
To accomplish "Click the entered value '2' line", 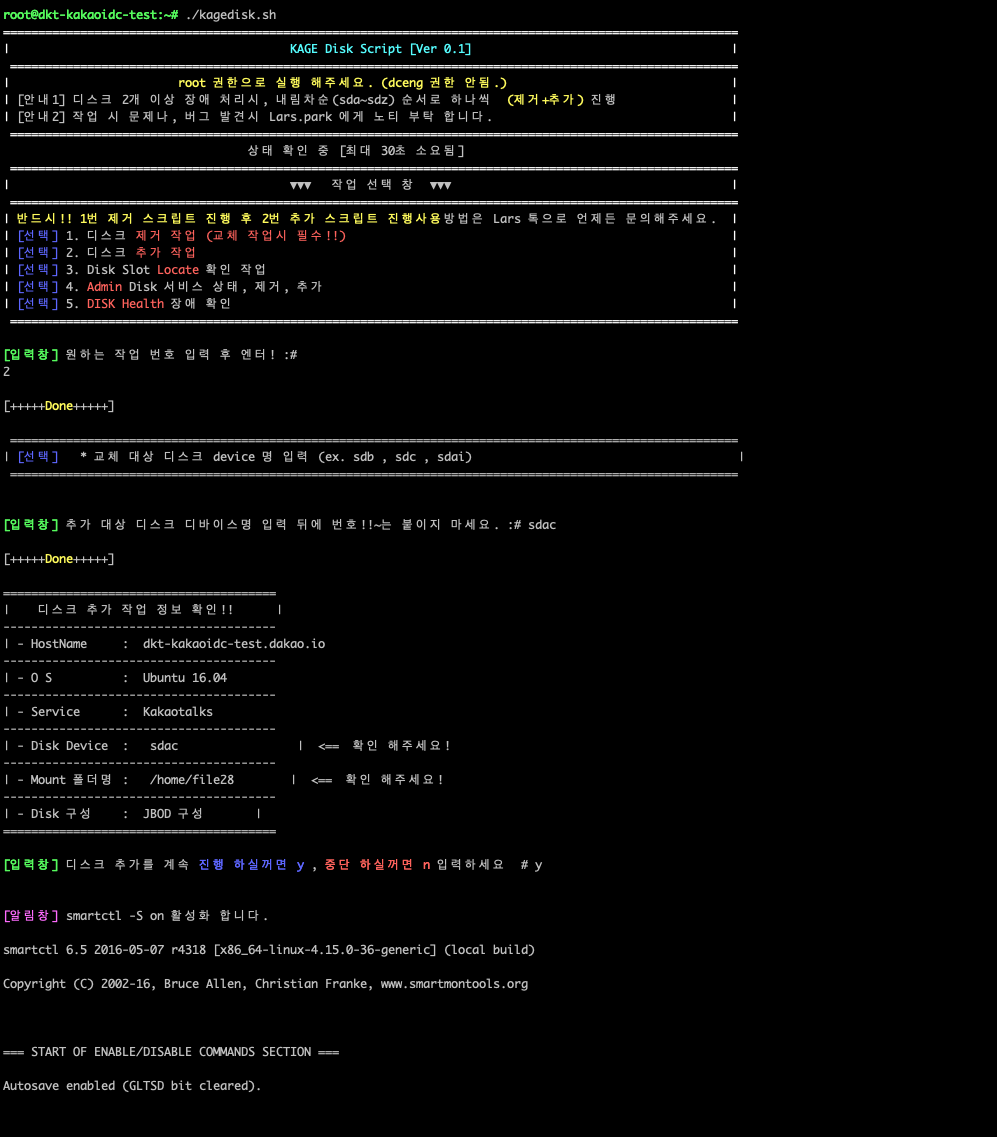I will (x=7, y=372).
